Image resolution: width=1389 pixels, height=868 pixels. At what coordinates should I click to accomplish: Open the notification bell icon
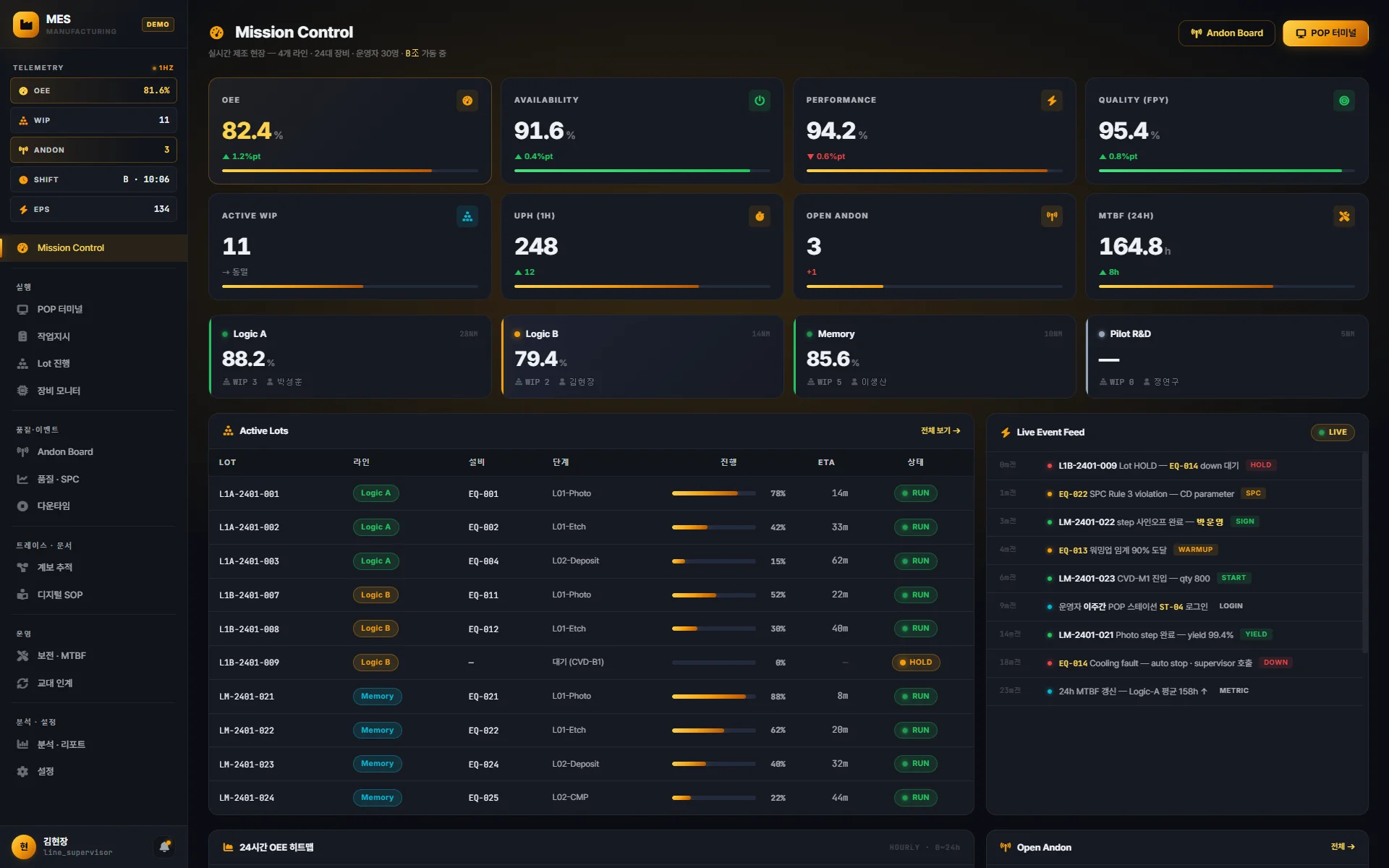165,846
